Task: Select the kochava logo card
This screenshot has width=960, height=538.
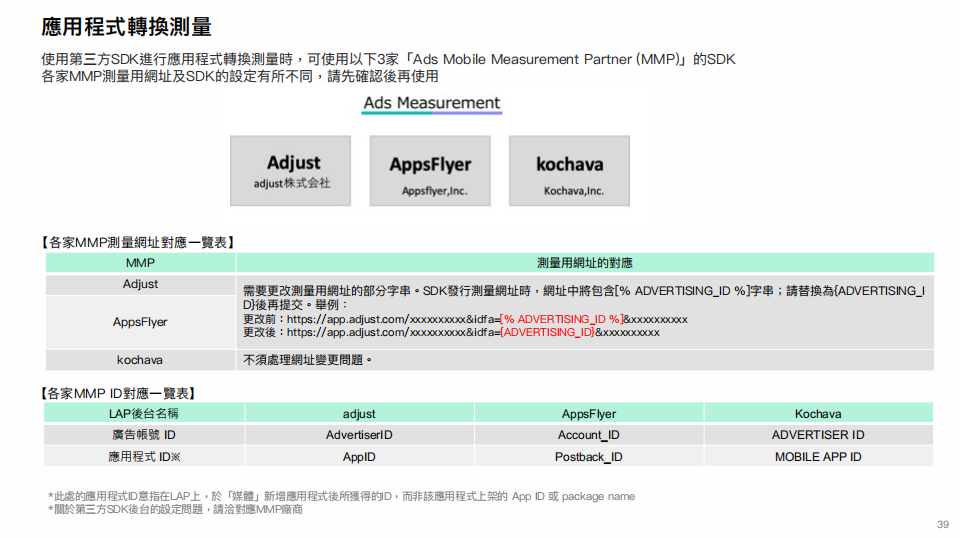Action: [x=569, y=171]
